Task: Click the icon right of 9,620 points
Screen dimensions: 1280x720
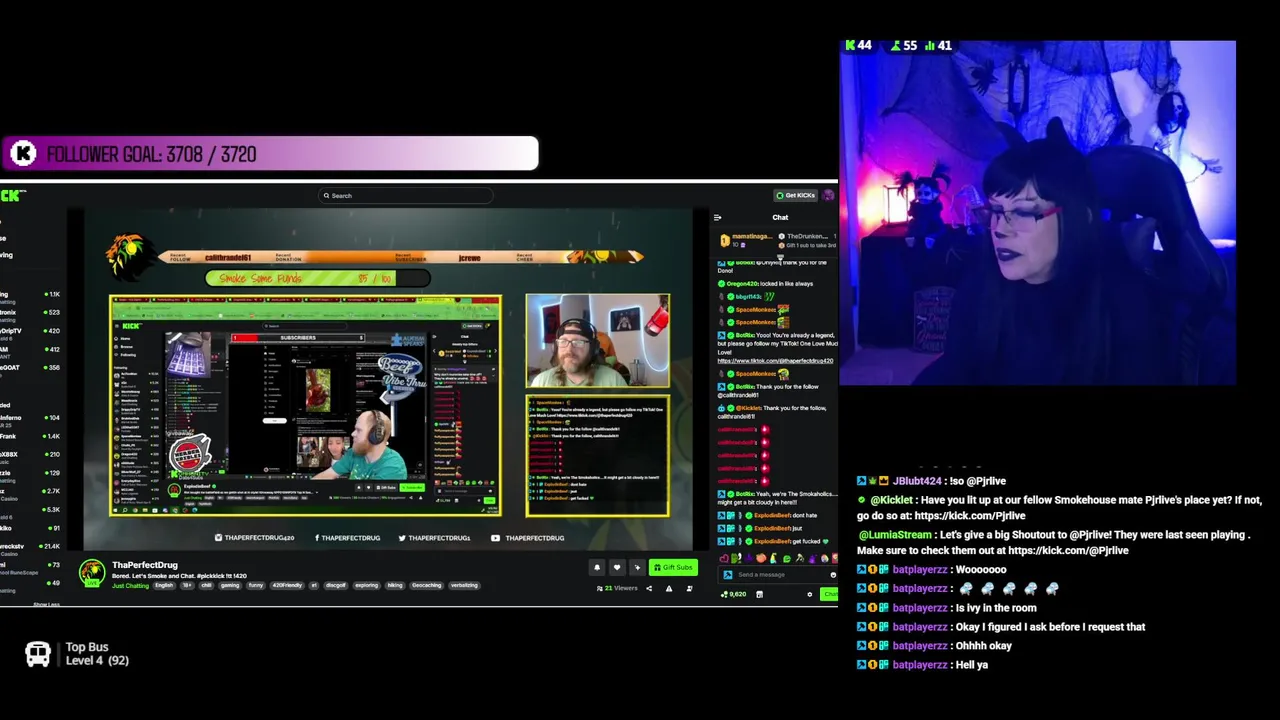Action: [759, 594]
